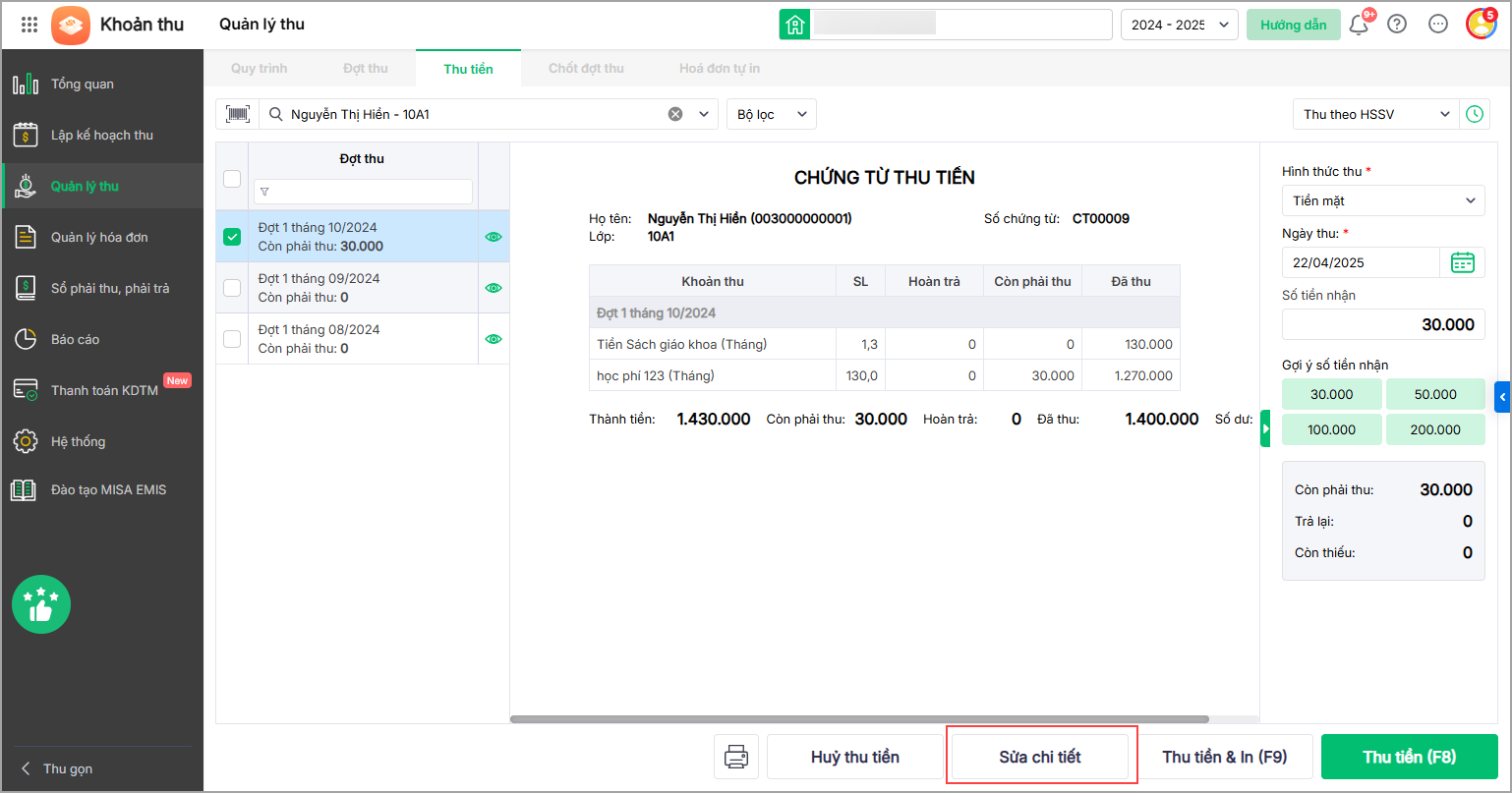1512x793 pixels.
Task: Open the help question mark icon
Action: [1397, 25]
